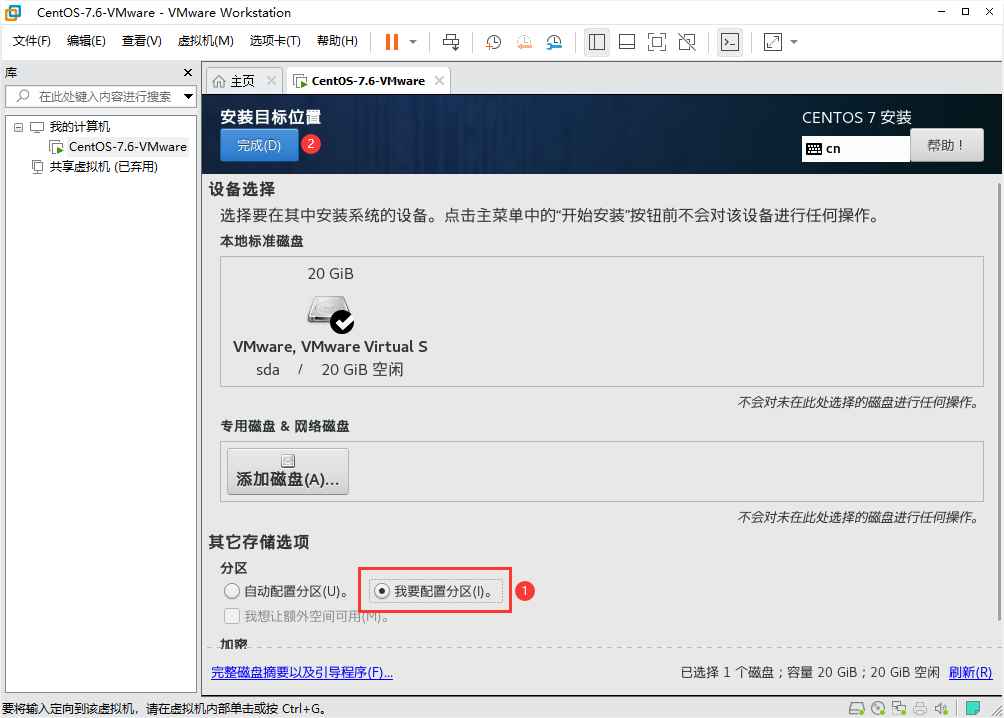This screenshot has height=718, width=1004.
Task: Open the 查看(V) menu
Action: 142,41
